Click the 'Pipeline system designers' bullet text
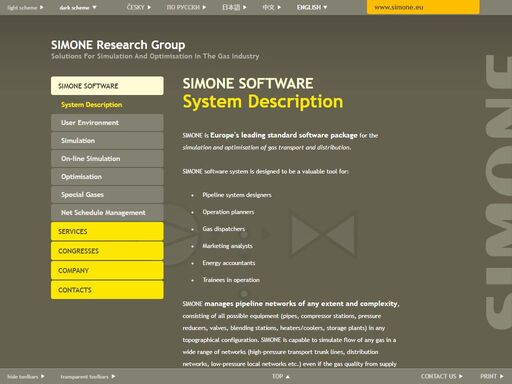 tap(237, 195)
